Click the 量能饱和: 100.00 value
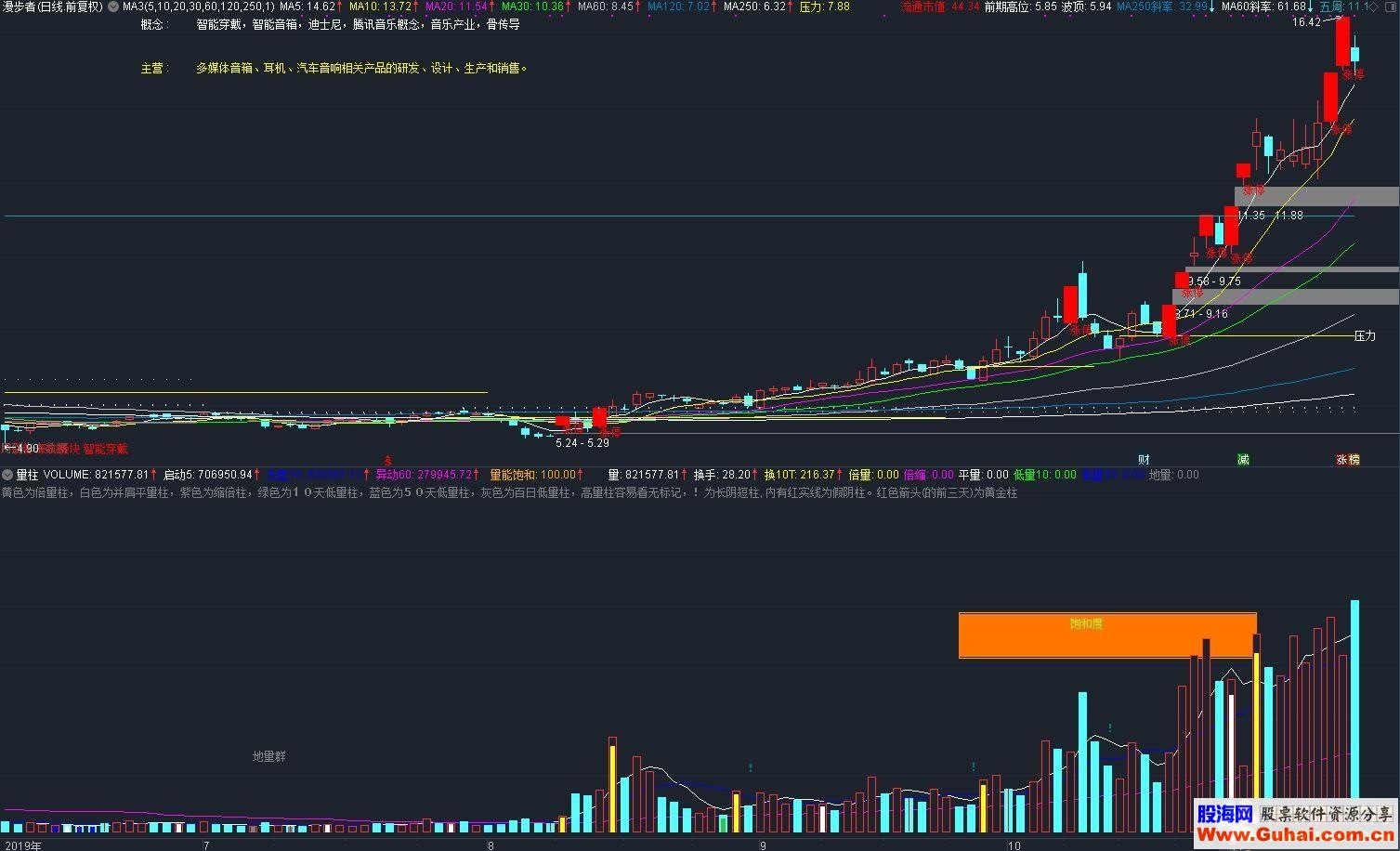Screen dimensions: 1400x851 532,475
